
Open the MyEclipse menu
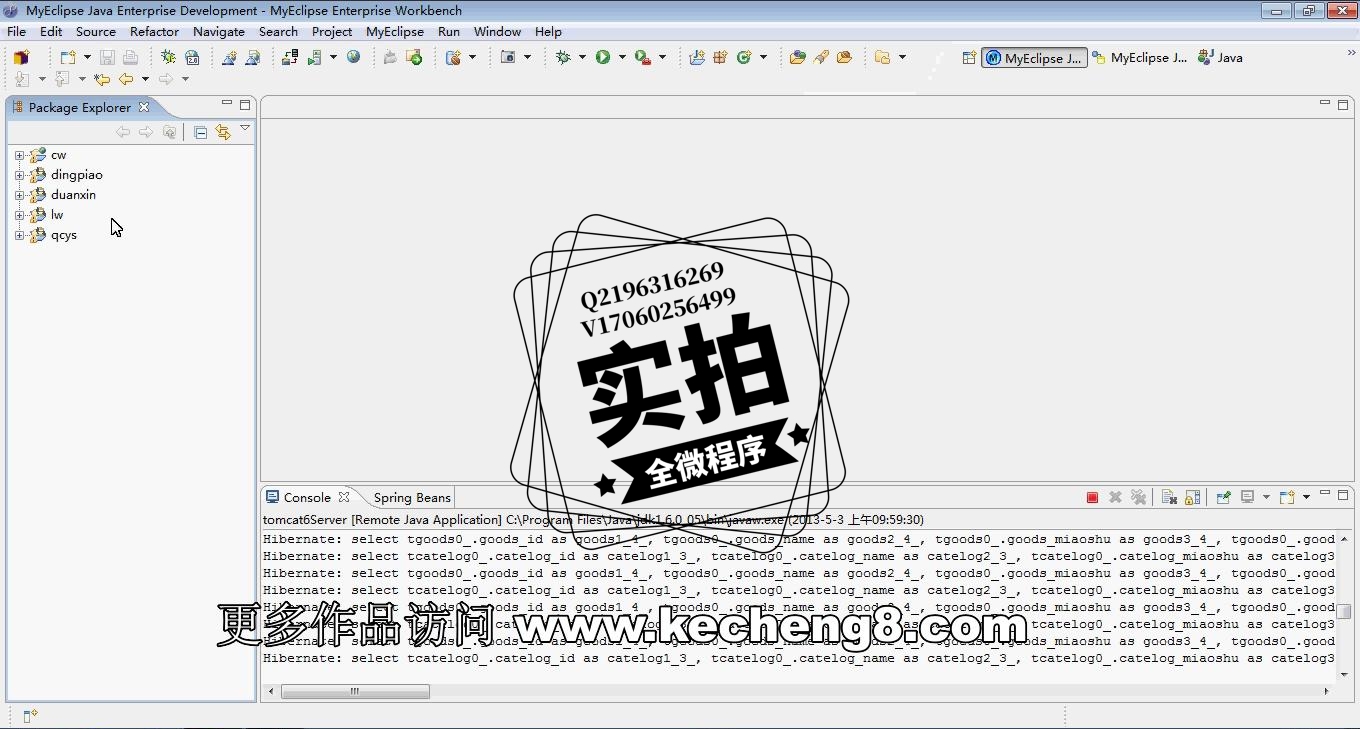[395, 31]
